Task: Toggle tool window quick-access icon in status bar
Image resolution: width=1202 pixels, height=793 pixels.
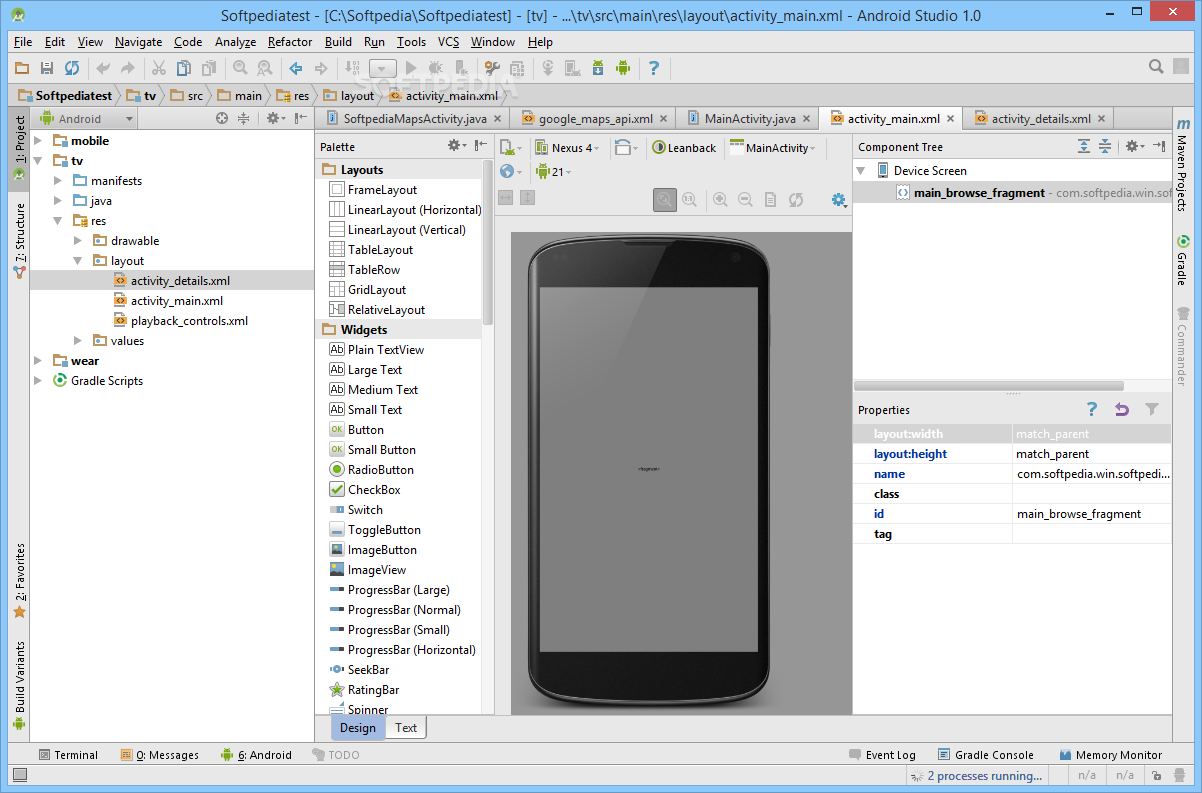Action: [x=19, y=775]
